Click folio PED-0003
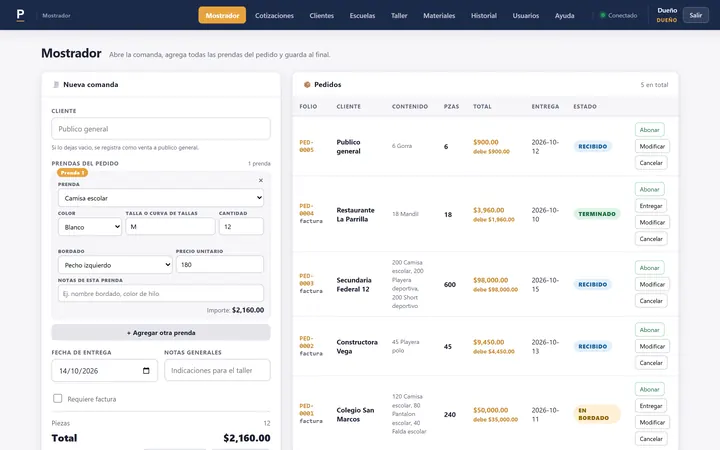 pos(306,280)
